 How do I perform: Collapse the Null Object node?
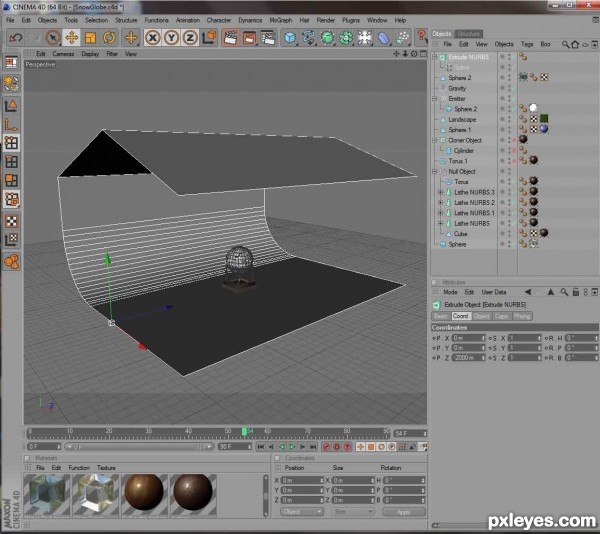(x=435, y=171)
